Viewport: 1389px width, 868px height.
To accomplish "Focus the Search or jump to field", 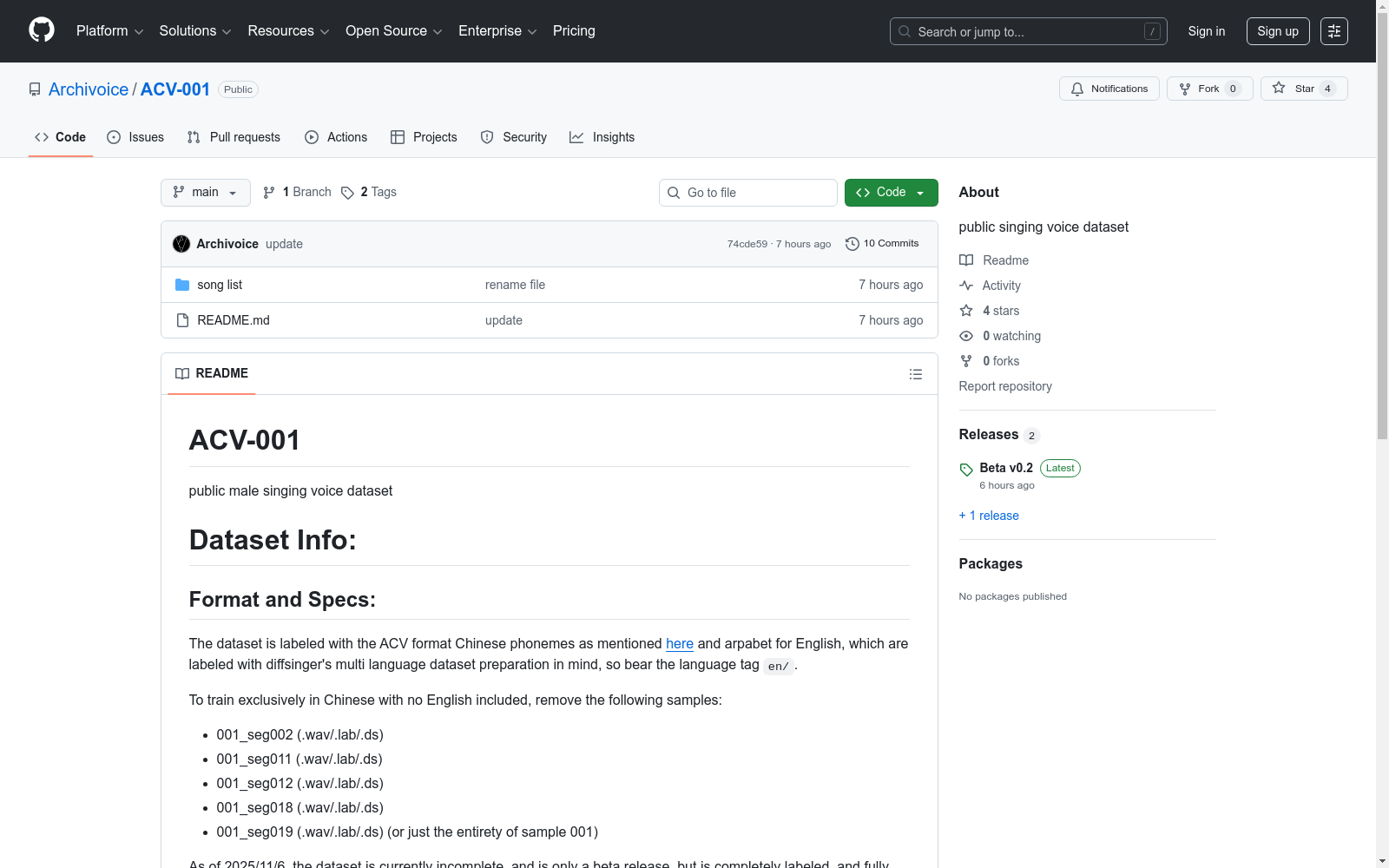I will click(1029, 31).
